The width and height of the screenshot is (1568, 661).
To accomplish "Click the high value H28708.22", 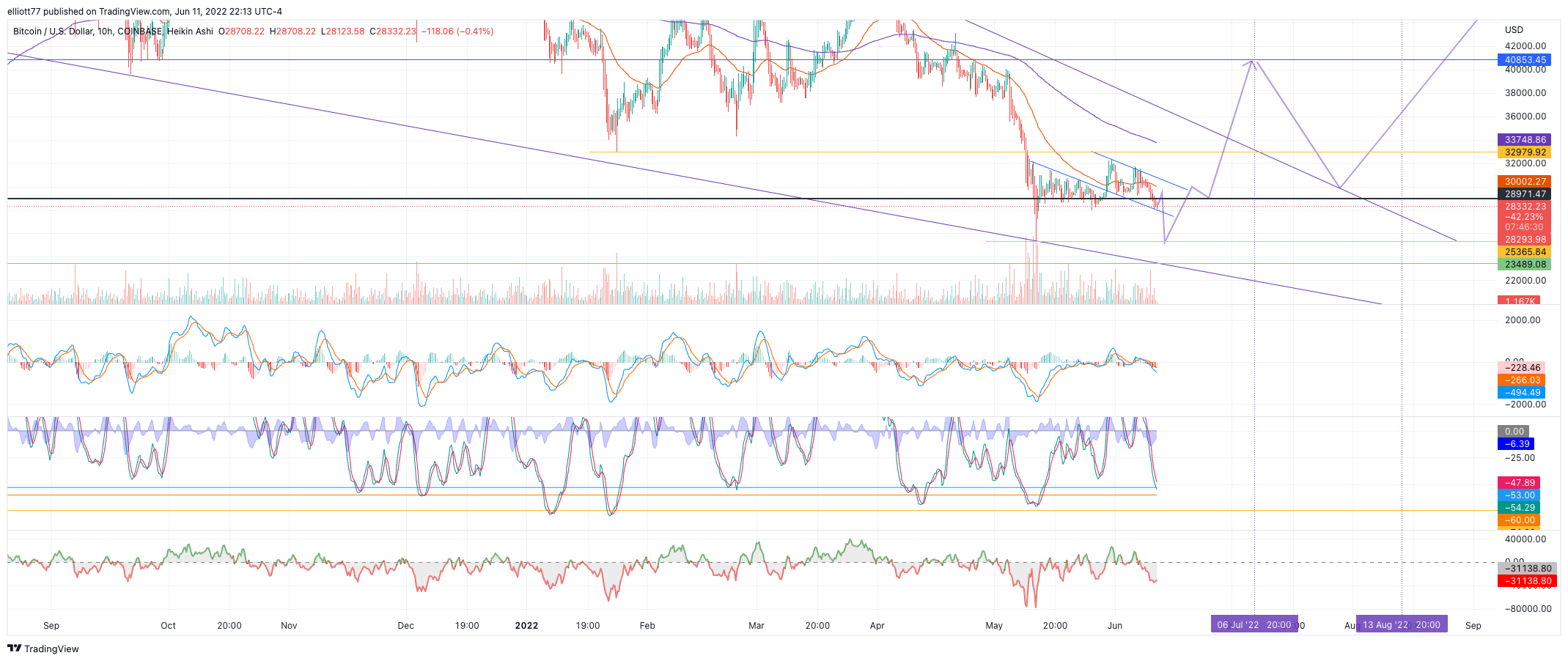I will [292, 32].
